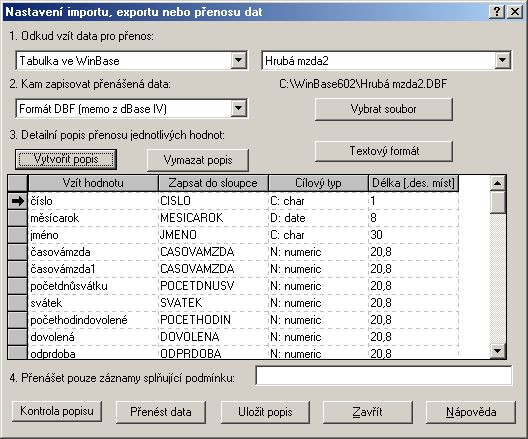The width and height of the screenshot is (528, 439).
Task: Select the 'JMENO' target column cell
Action: pyautogui.click(x=213, y=235)
